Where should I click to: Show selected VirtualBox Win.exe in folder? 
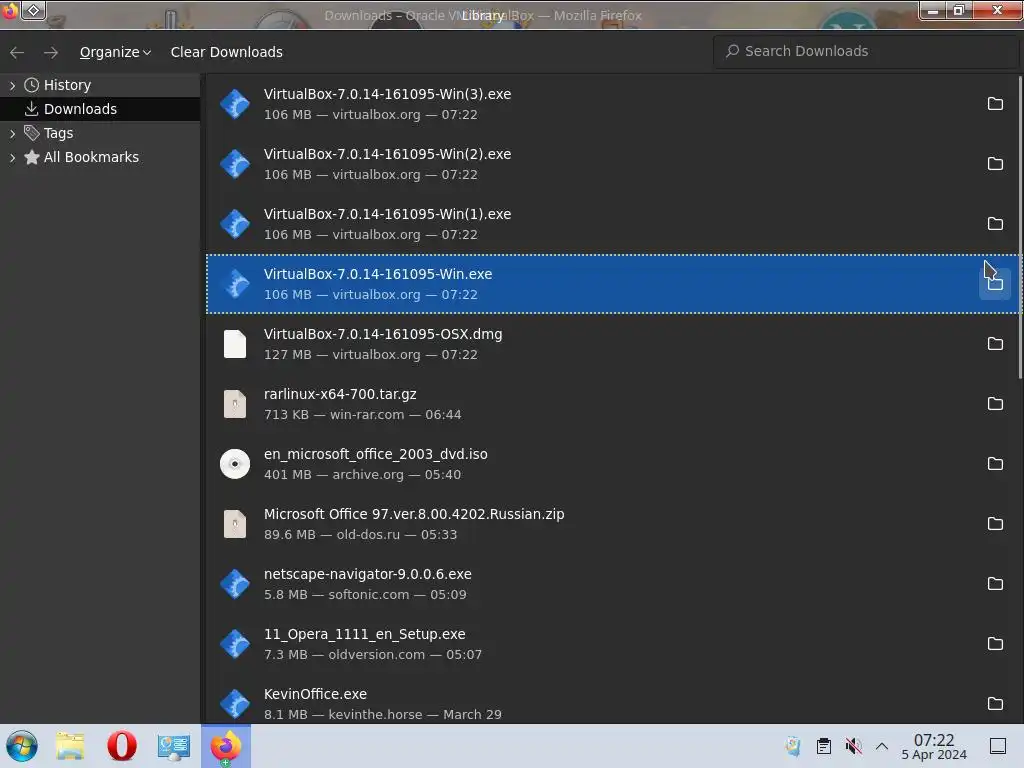pos(995,284)
